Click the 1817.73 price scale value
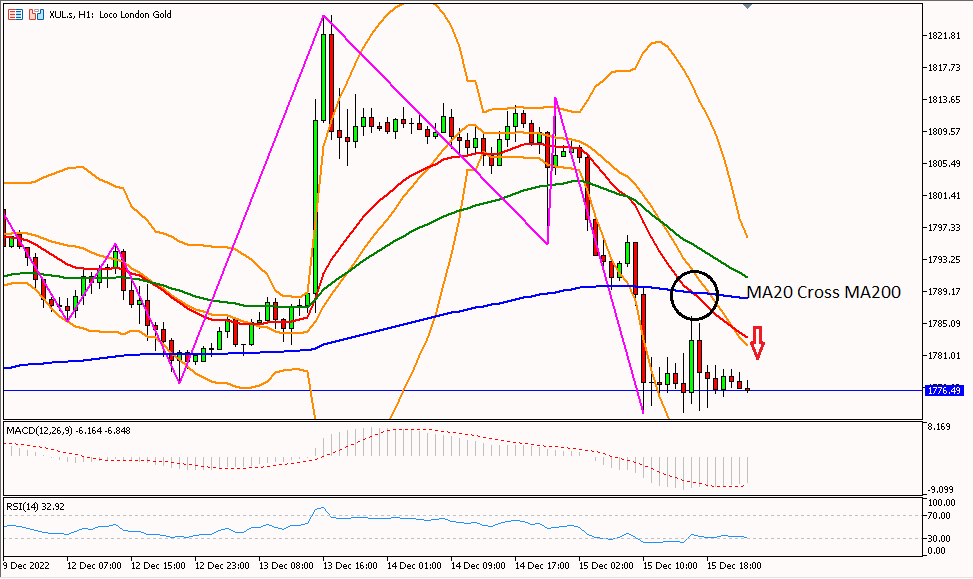 (944, 68)
